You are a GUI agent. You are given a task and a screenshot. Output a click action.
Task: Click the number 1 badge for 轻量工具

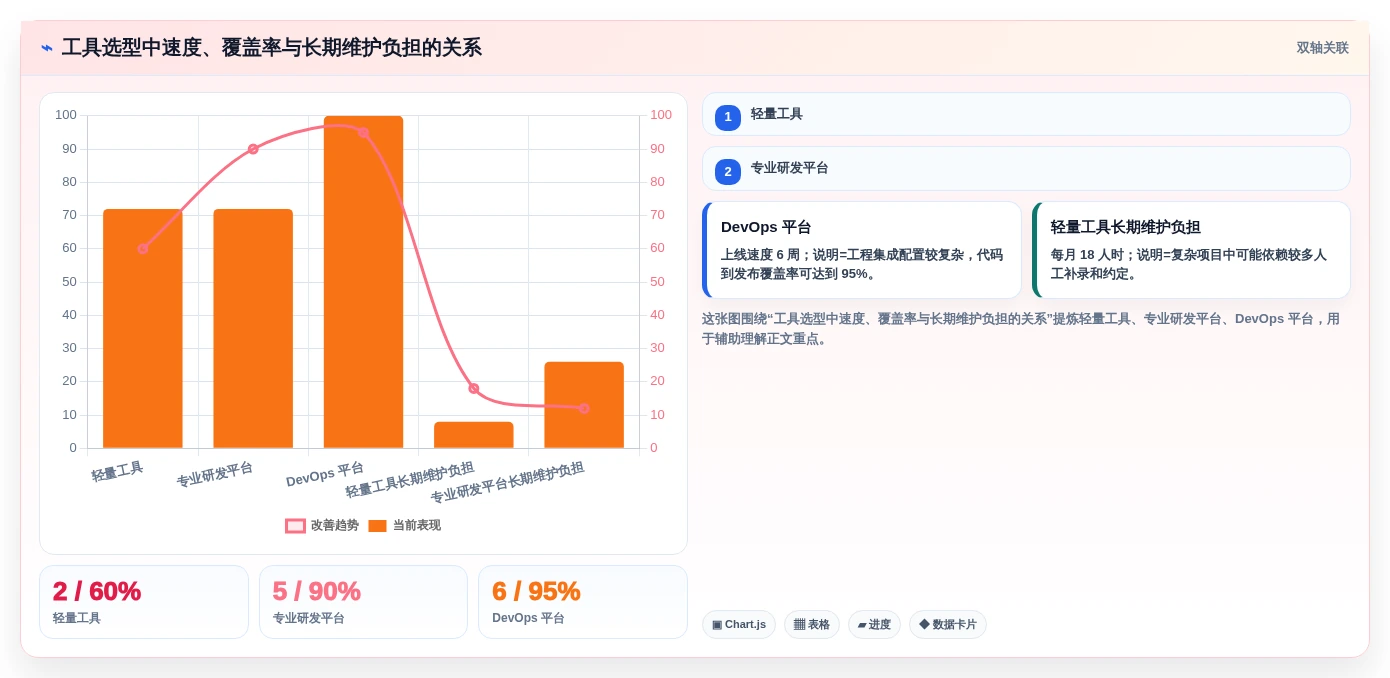[x=728, y=117]
